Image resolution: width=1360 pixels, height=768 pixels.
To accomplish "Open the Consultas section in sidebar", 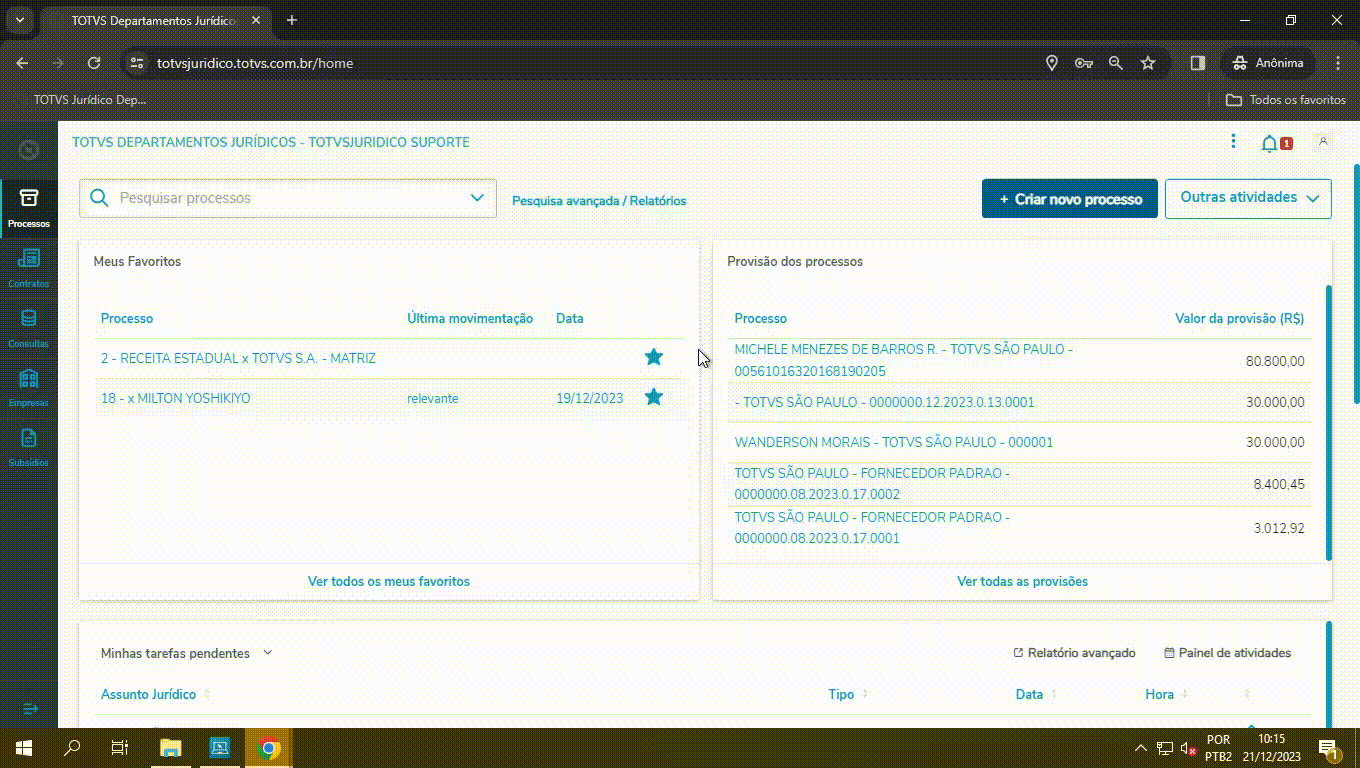I will [x=28, y=328].
